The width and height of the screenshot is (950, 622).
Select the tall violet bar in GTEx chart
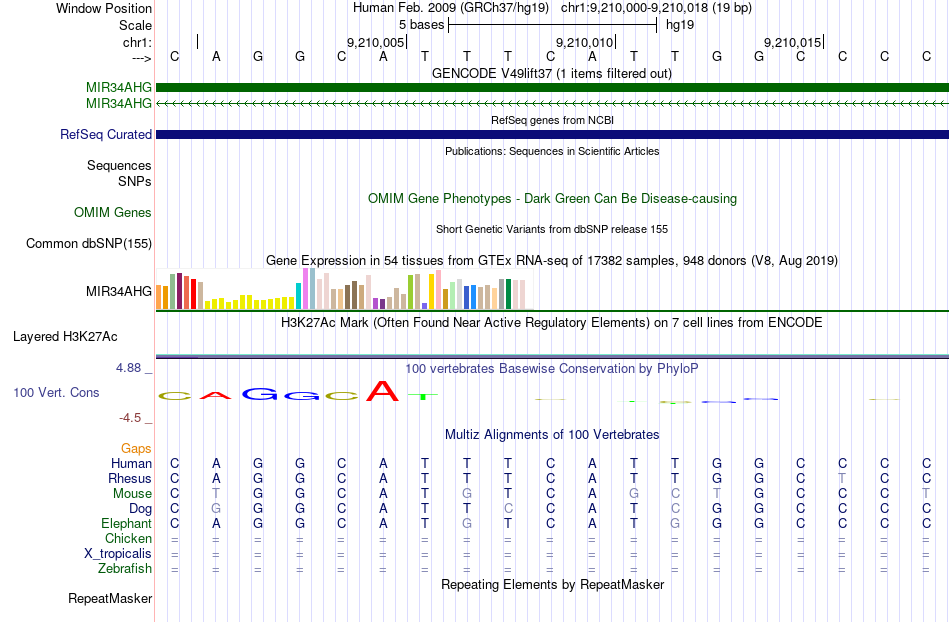click(305, 288)
